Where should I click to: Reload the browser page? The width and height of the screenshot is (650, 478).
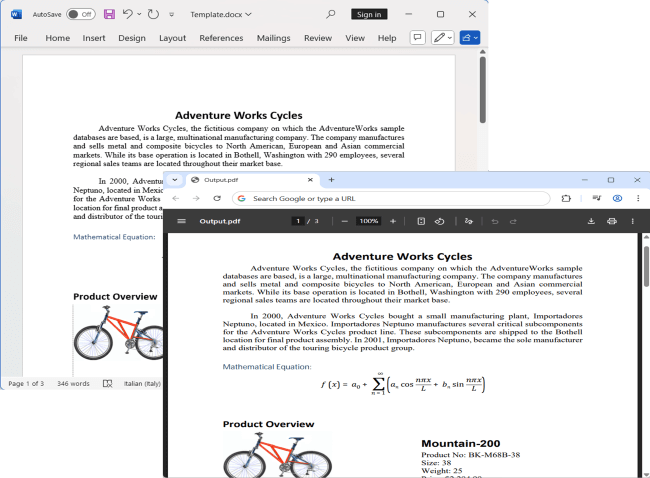tap(217, 199)
